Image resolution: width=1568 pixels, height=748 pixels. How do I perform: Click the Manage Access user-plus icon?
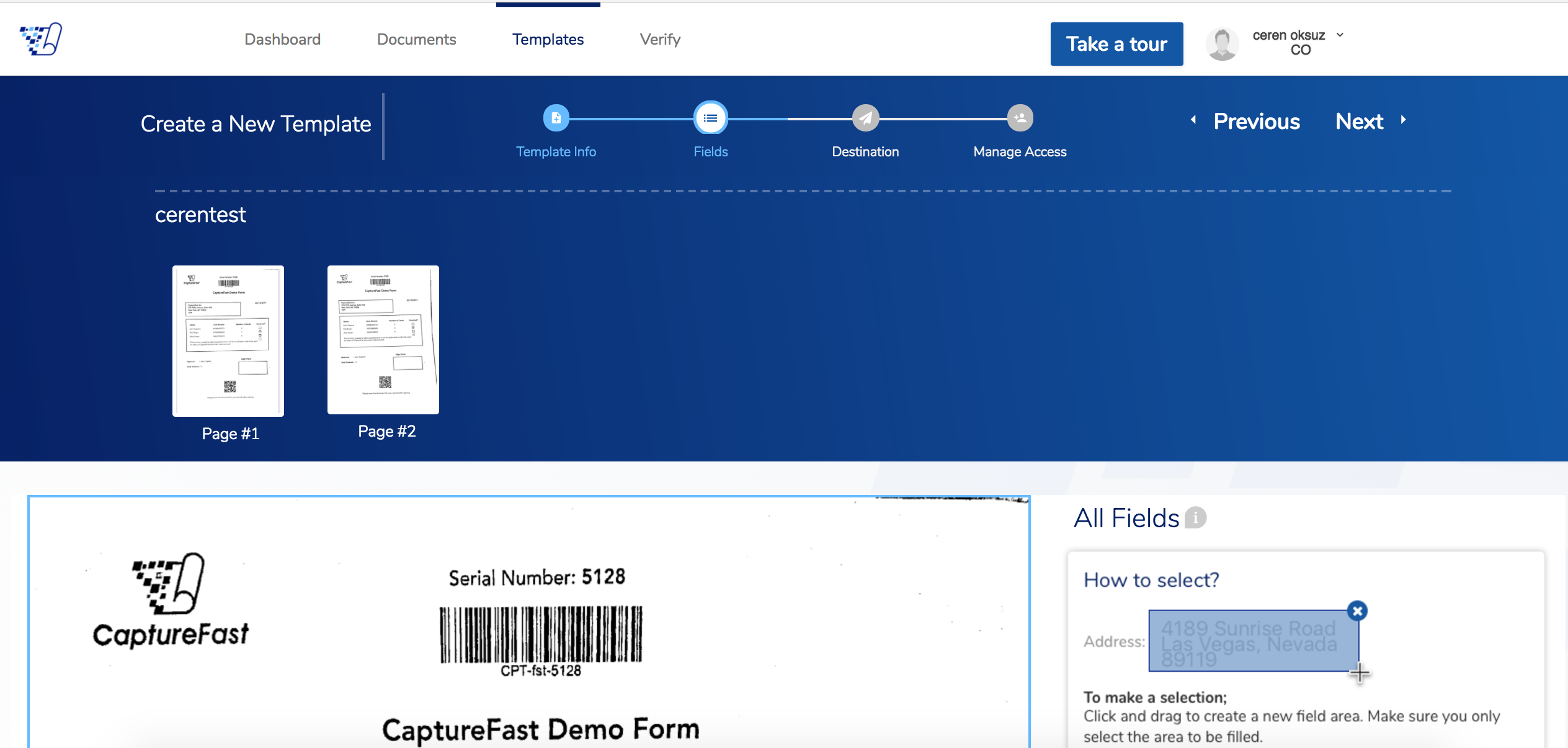pyautogui.click(x=1020, y=118)
